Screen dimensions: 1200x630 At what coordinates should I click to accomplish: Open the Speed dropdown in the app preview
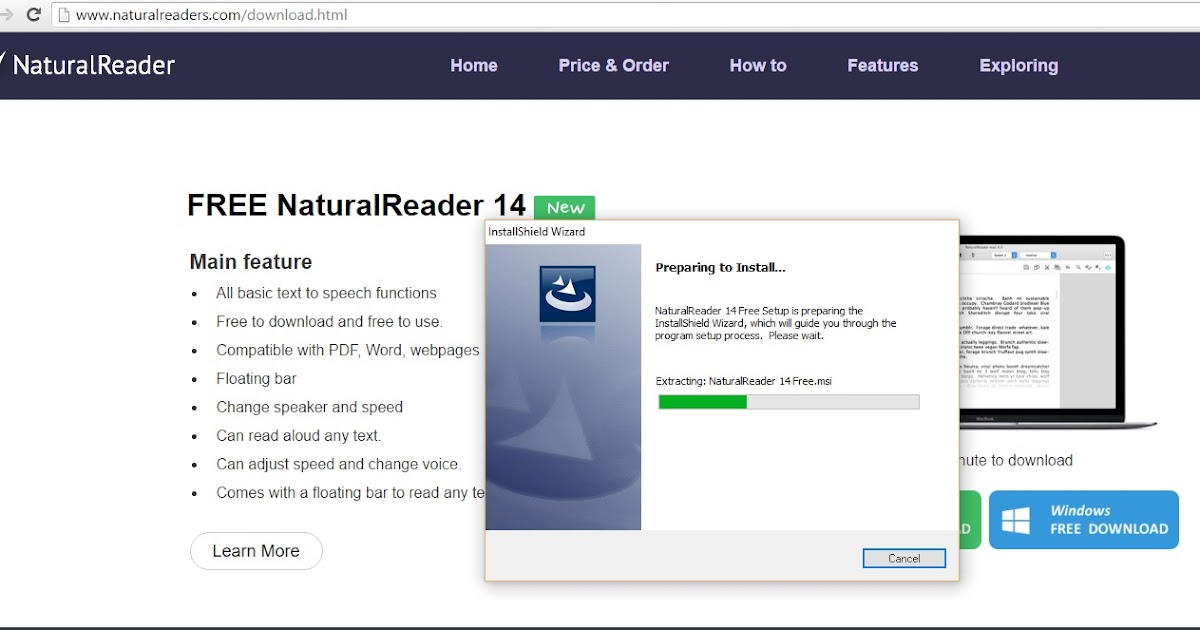(1005, 255)
